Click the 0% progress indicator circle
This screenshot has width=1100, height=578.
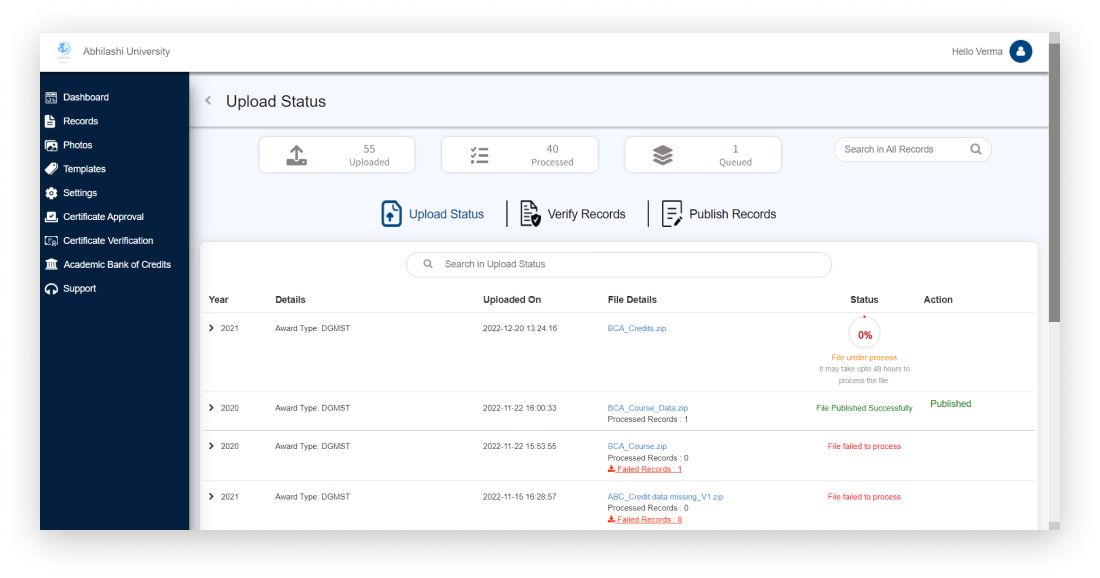(864, 334)
